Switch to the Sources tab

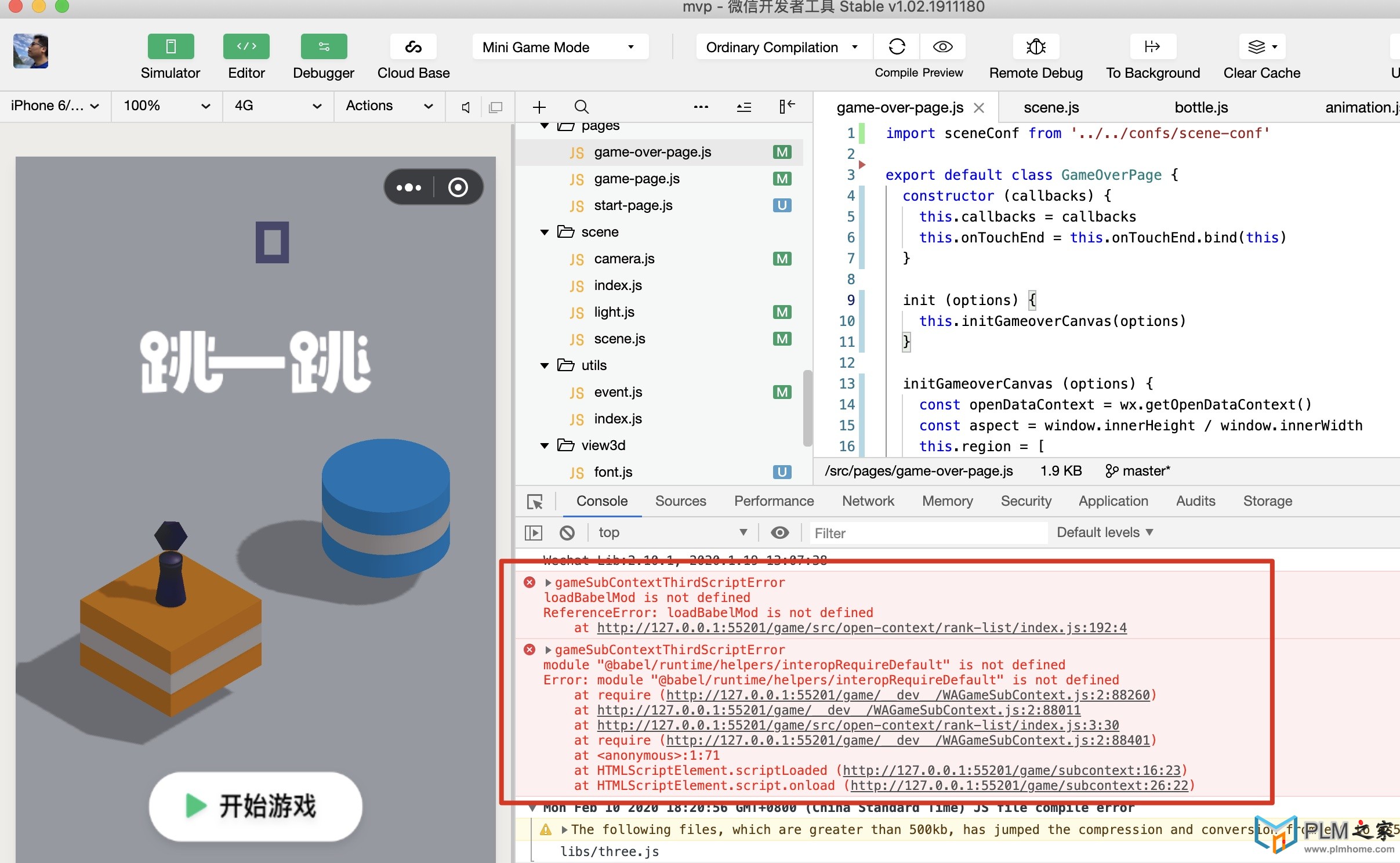pos(680,501)
